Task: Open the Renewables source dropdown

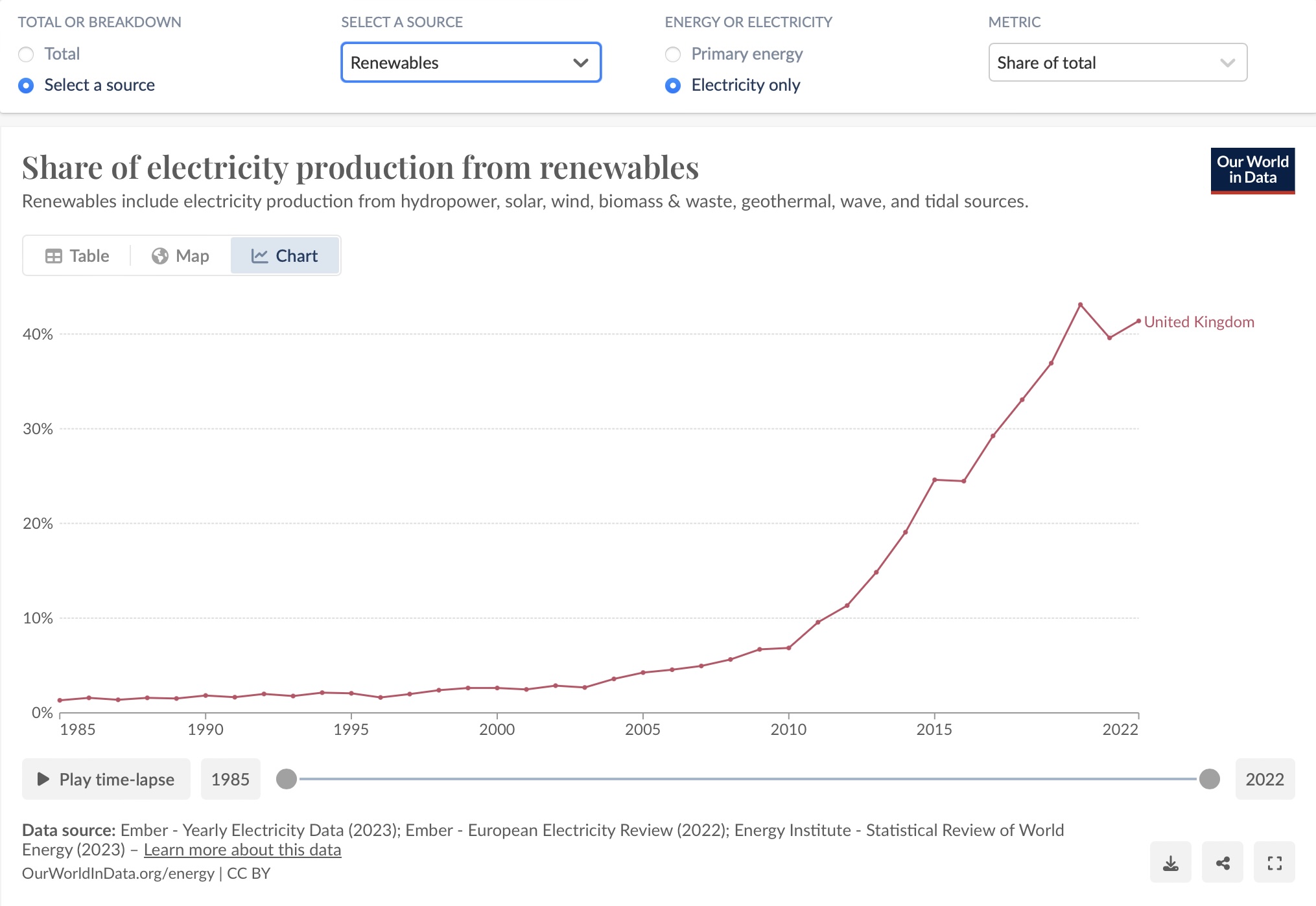Action: pos(471,62)
